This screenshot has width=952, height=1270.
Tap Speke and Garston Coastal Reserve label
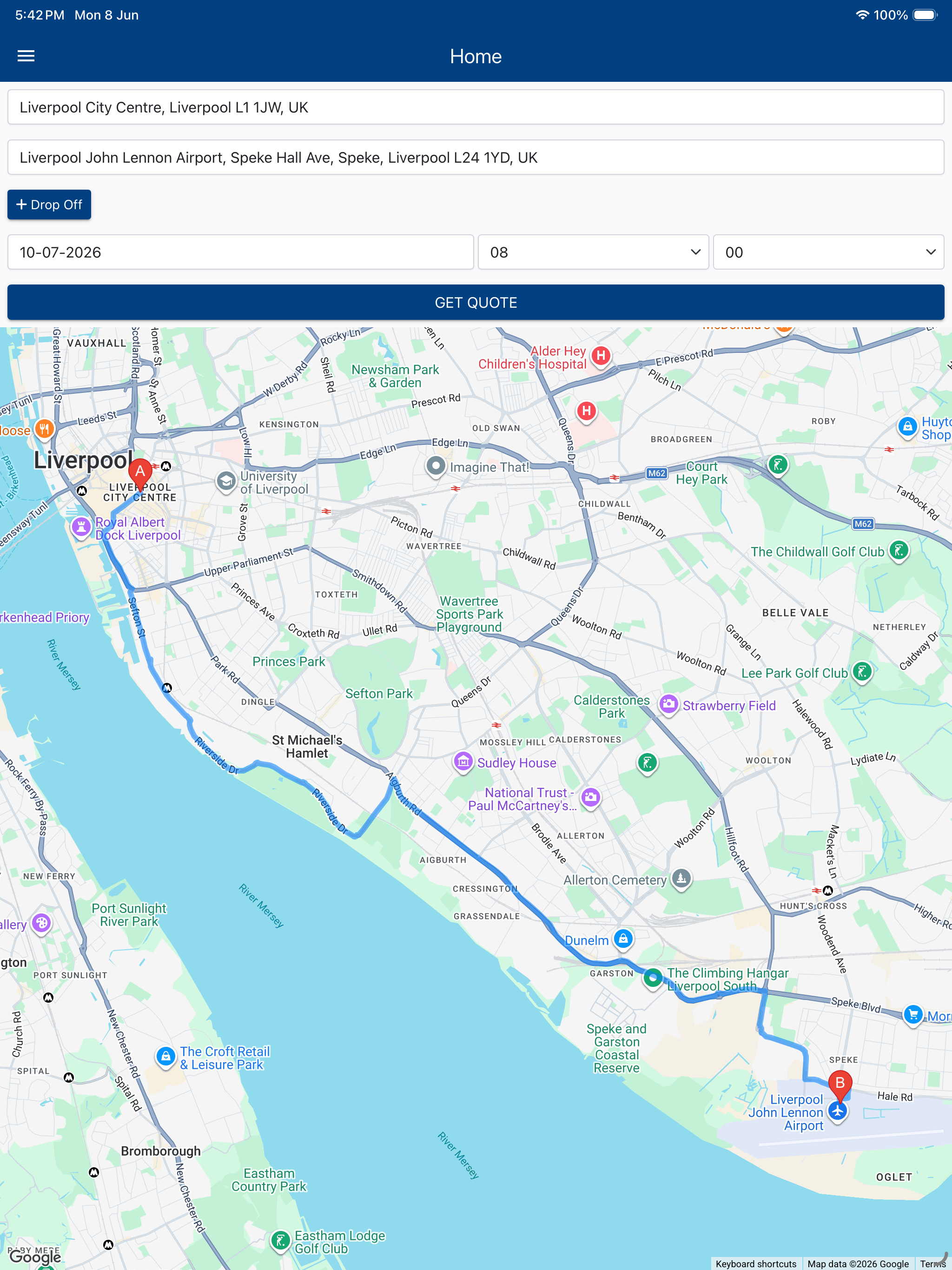point(617,1048)
